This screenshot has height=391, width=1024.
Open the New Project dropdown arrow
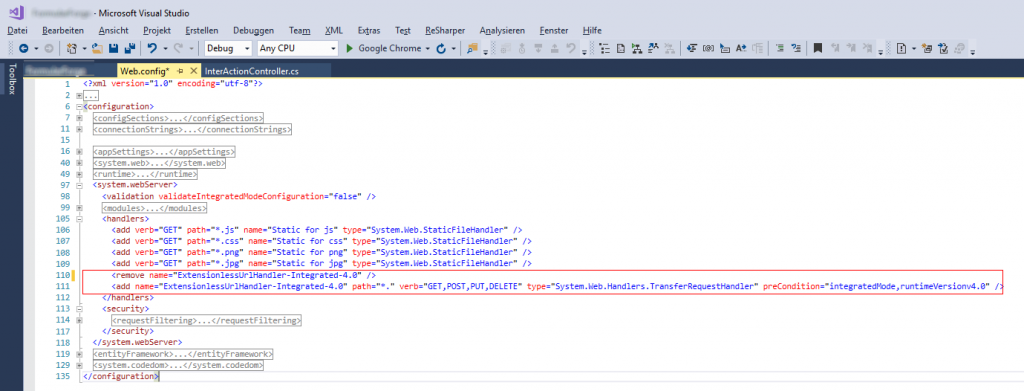click(84, 48)
